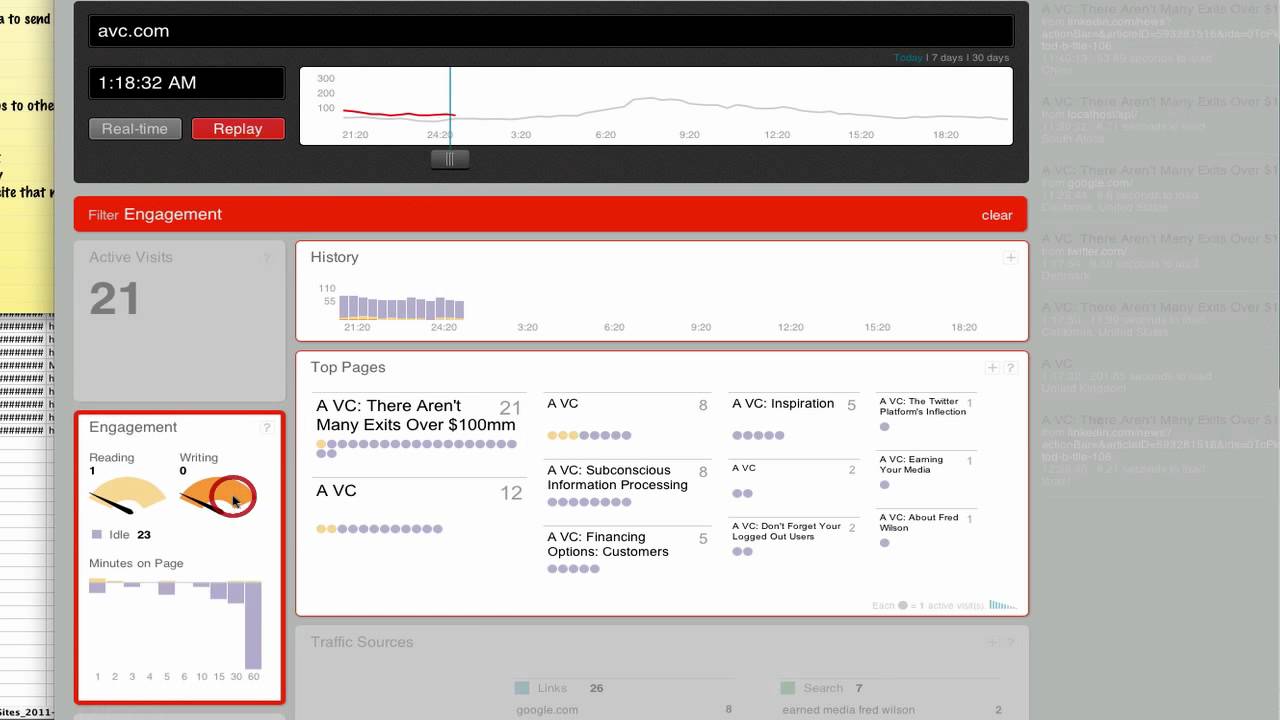Image resolution: width=1280 pixels, height=720 pixels.
Task: Open 'A VC: Don't Forget Your Logged Out Users'
Action: 786,531
